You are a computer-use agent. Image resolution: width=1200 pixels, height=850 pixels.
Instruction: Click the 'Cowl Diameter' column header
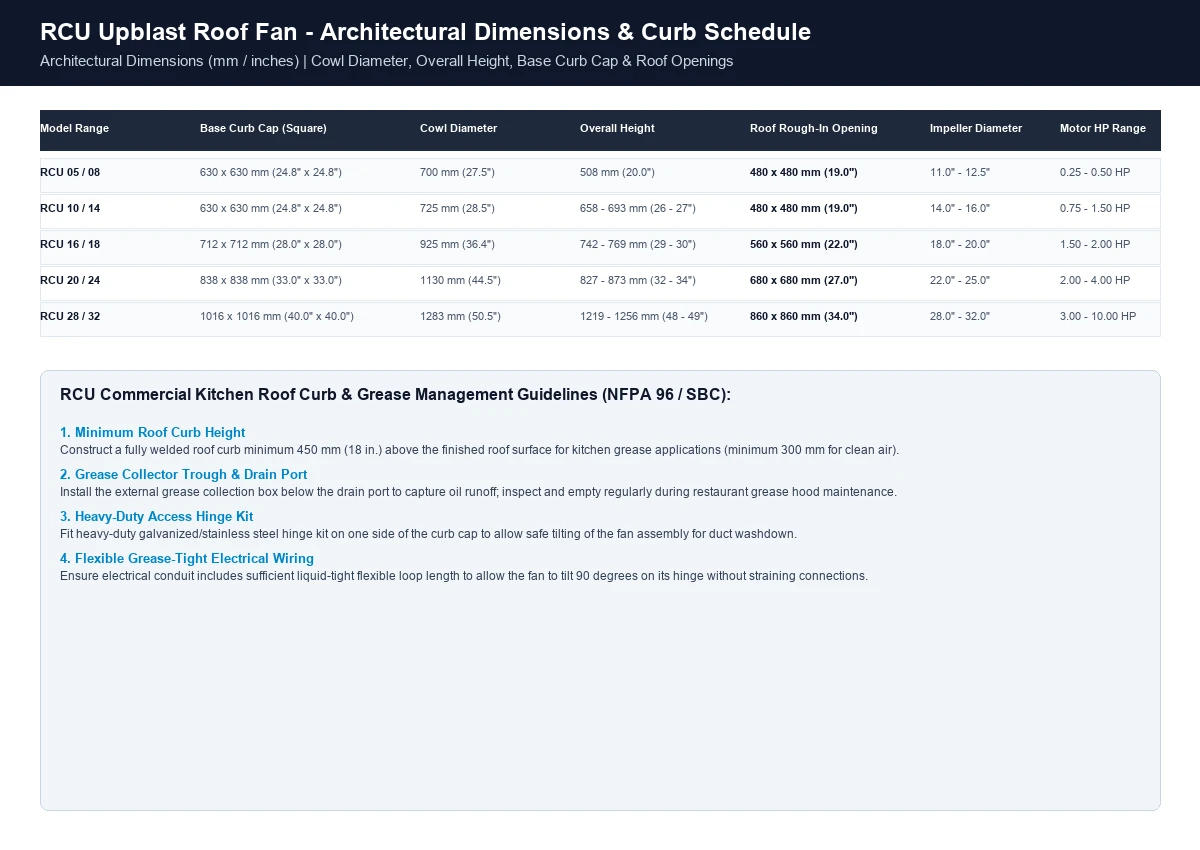458,128
